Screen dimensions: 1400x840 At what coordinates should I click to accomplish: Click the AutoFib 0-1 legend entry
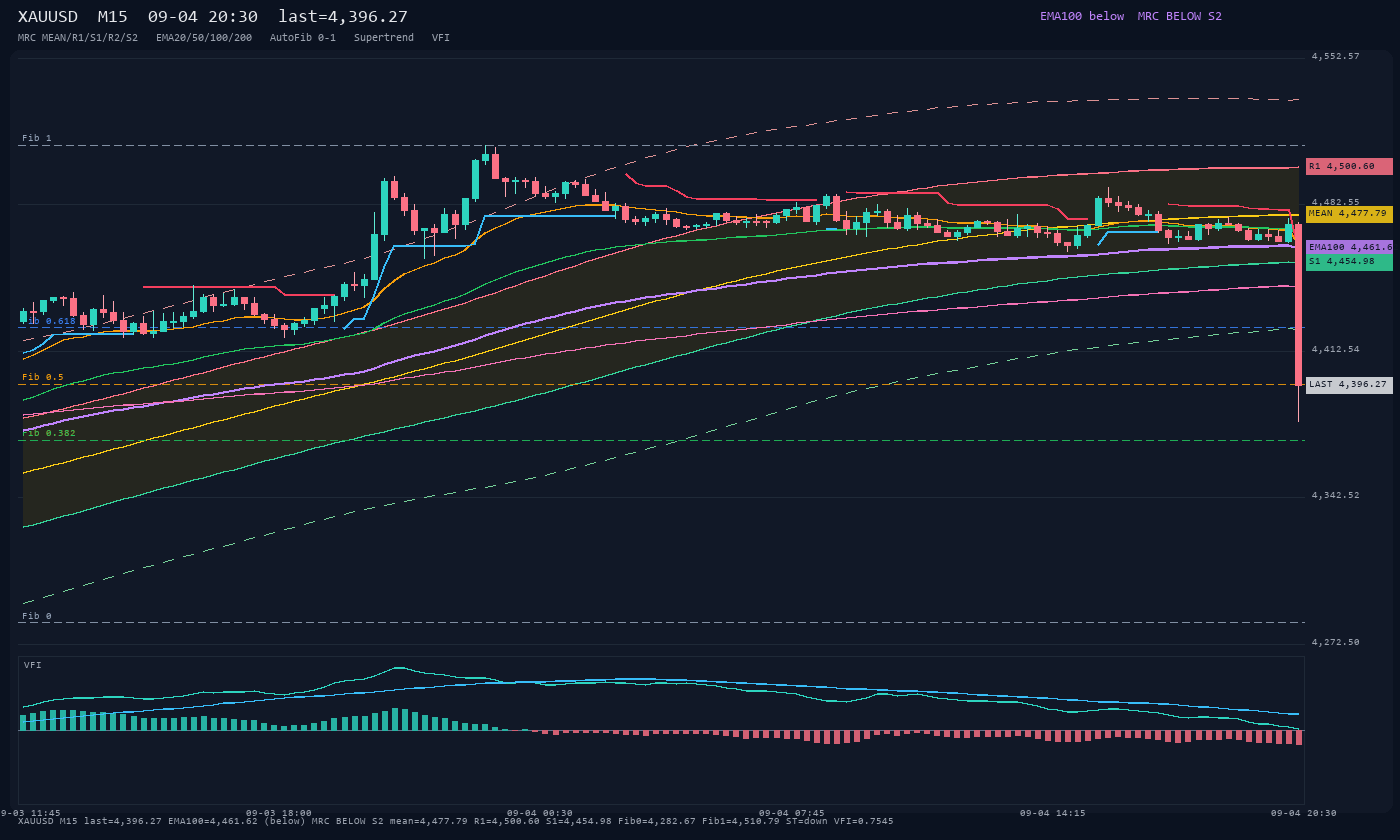[x=303, y=38]
